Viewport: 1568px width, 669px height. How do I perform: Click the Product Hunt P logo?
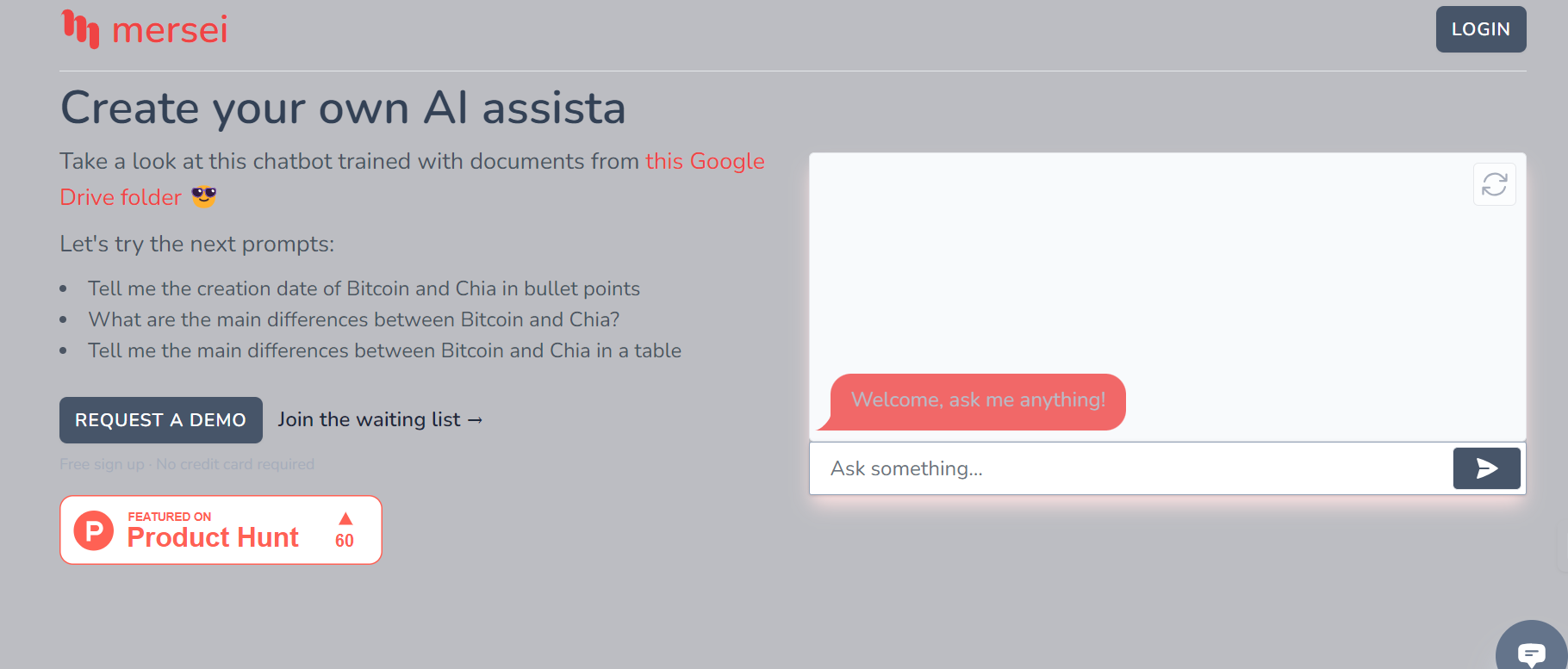click(x=95, y=530)
